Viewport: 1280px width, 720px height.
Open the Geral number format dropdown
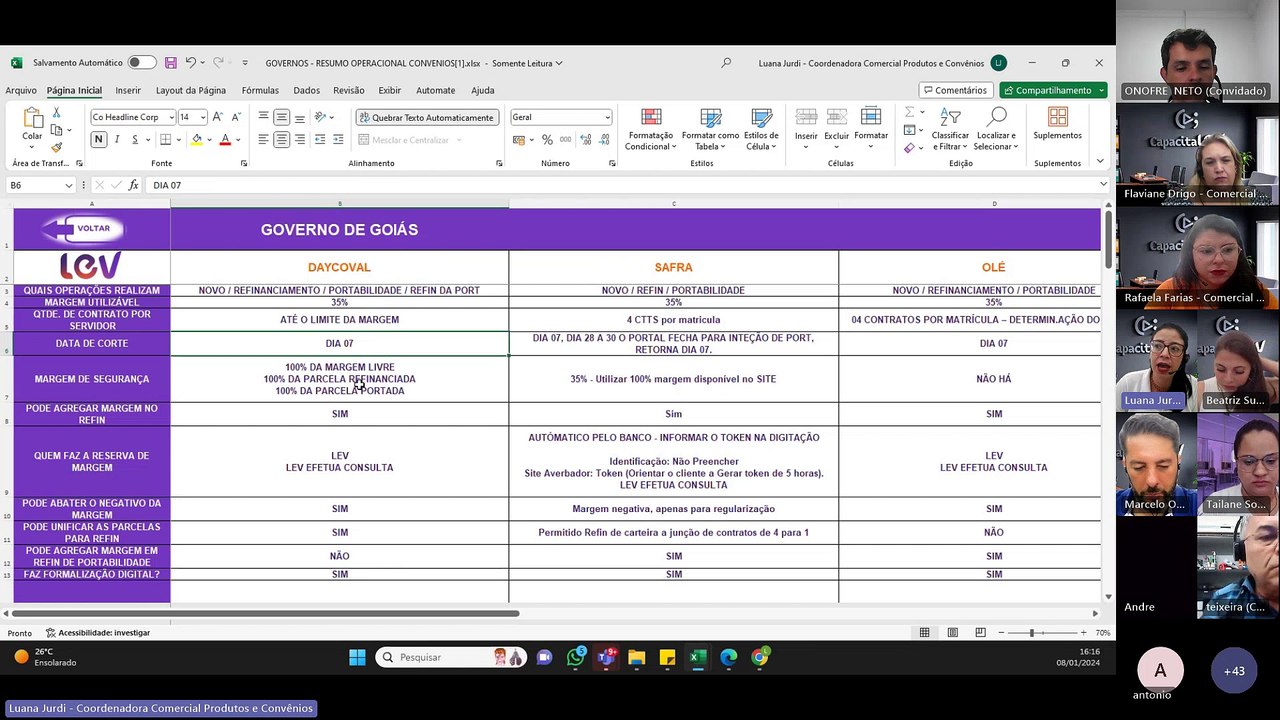pyautogui.click(x=607, y=117)
